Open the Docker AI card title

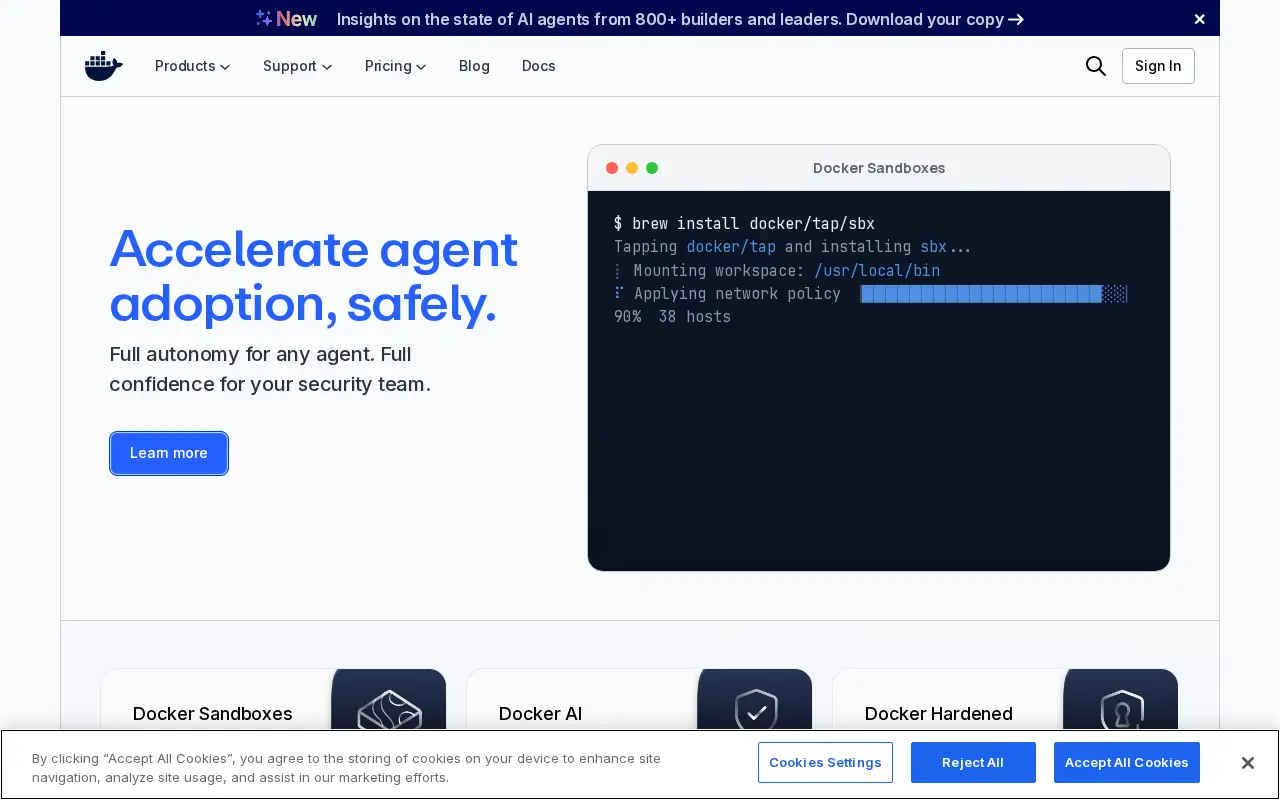(540, 714)
